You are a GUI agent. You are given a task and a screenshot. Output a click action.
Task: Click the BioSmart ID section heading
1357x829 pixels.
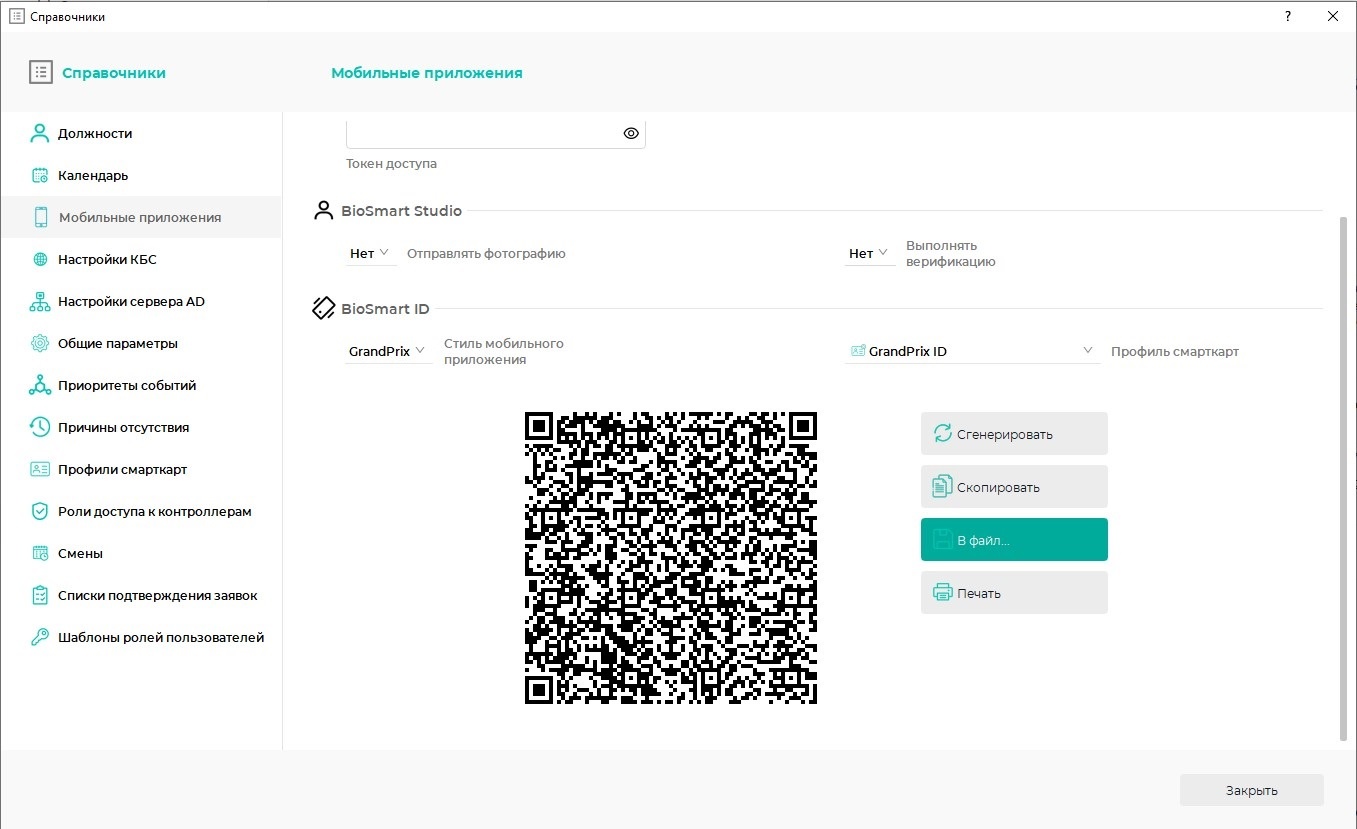tap(385, 308)
